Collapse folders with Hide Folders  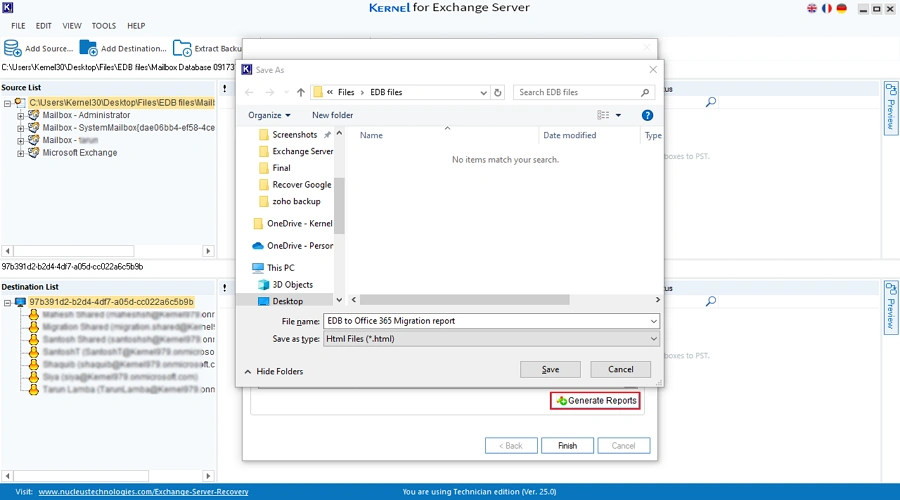pos(272,371)
